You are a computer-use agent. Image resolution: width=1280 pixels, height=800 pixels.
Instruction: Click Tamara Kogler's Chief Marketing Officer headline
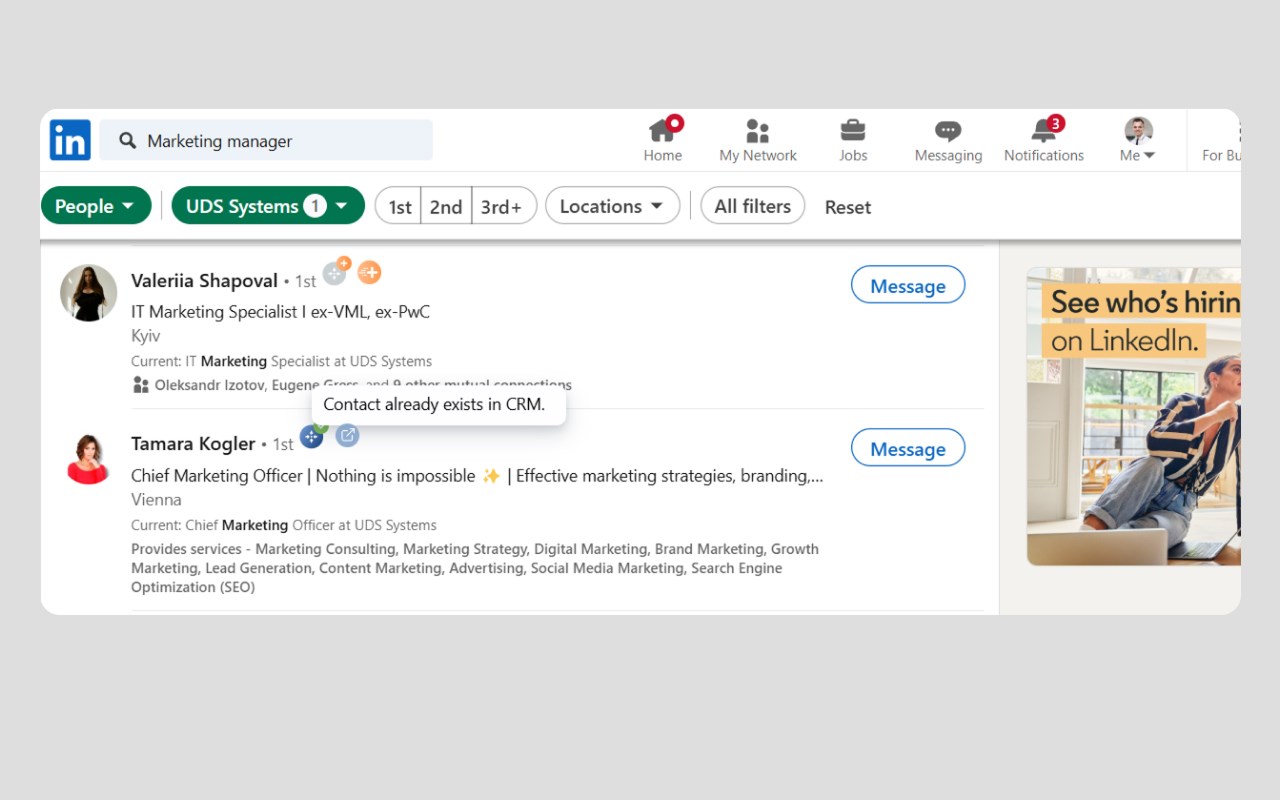click(x=477, y=476)
